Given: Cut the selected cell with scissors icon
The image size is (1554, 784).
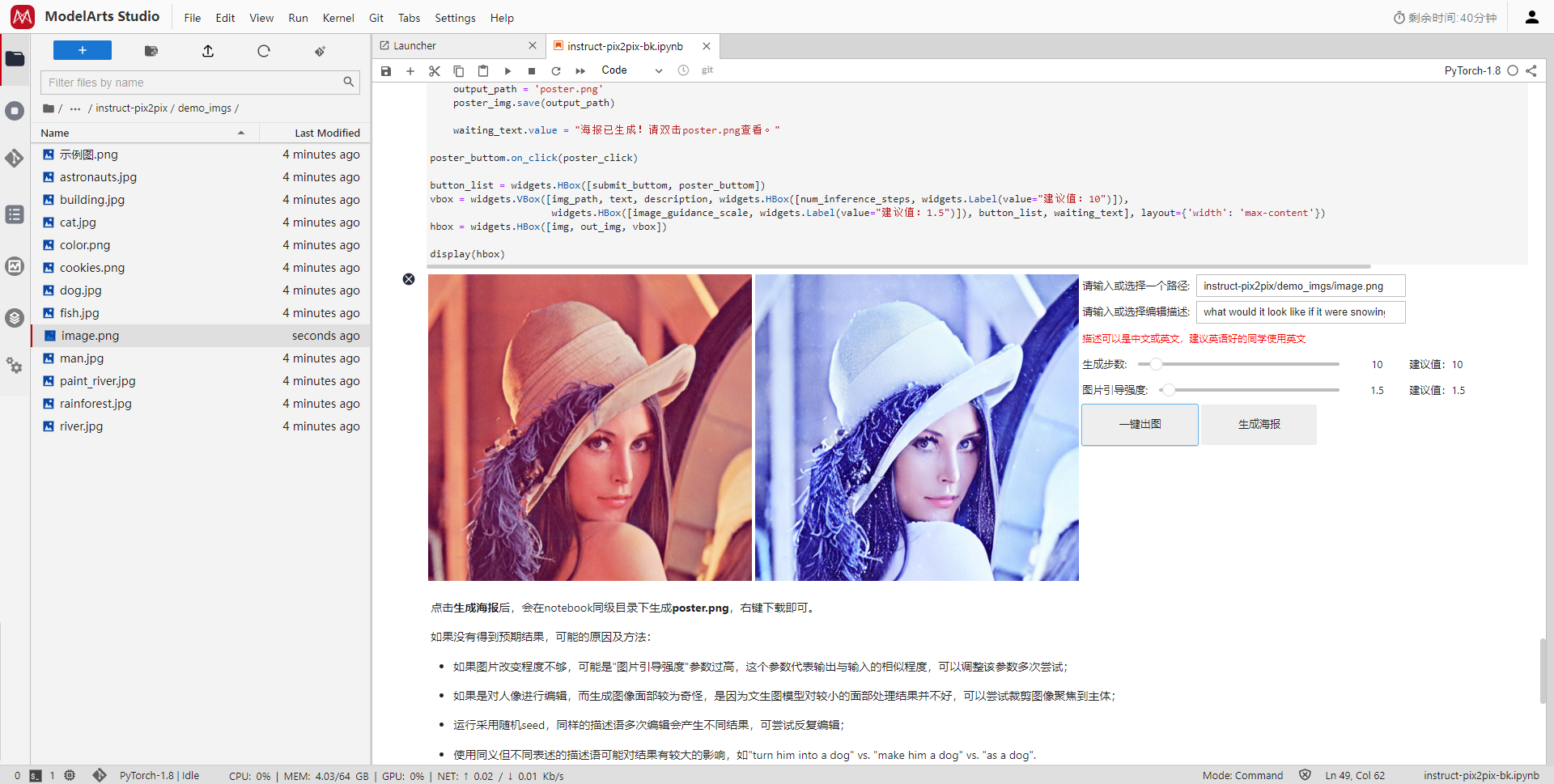Looking at the screenshot, I should point(435,71).
